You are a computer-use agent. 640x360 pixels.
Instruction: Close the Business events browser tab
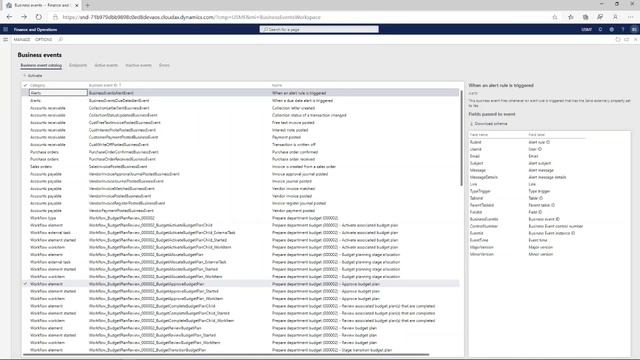[76, 5]
